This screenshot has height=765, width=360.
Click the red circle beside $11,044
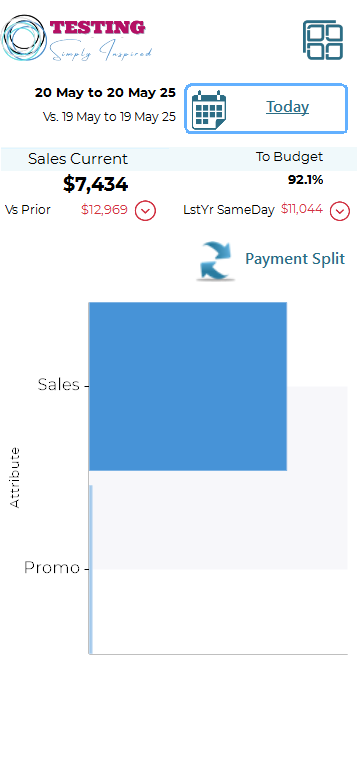pos(340,211)
